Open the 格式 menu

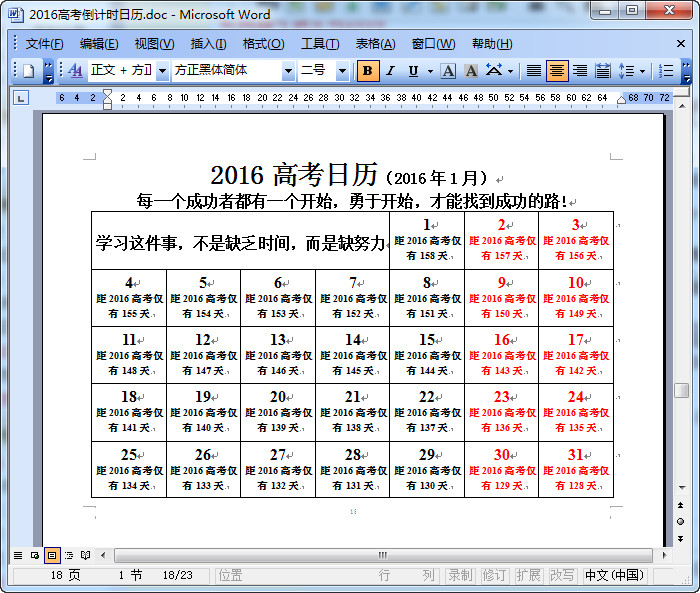[x=263, y=44]
